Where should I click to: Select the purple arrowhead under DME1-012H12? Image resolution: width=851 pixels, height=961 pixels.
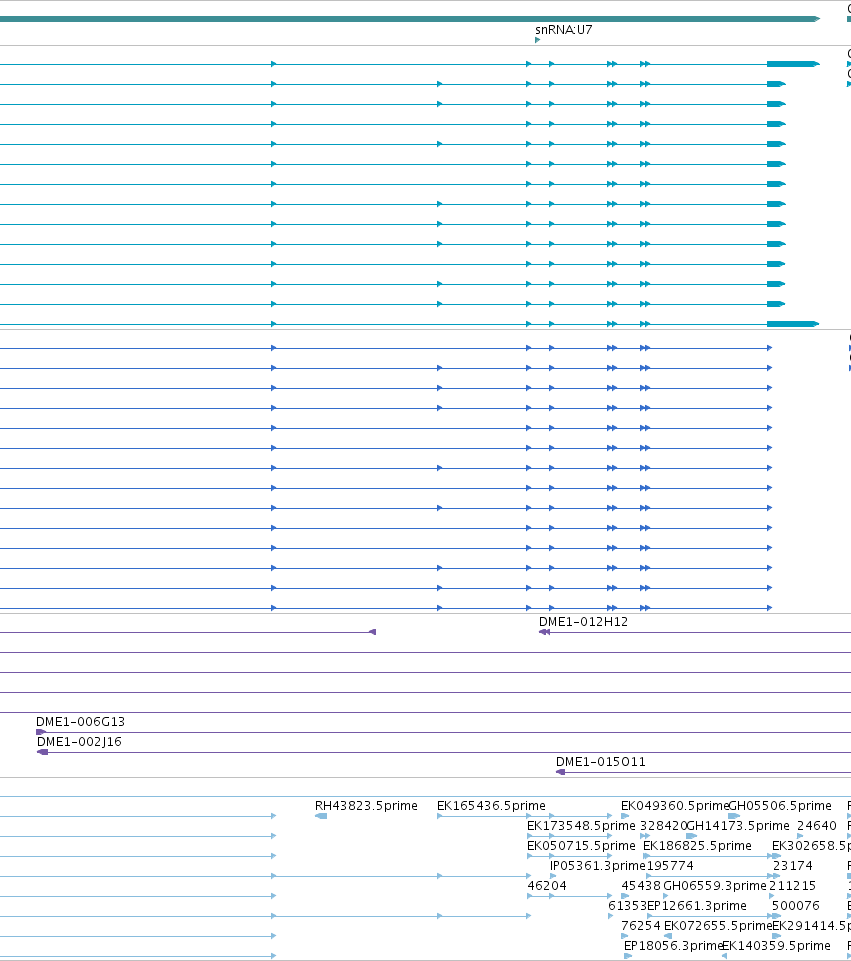click(x=544, y=632)
